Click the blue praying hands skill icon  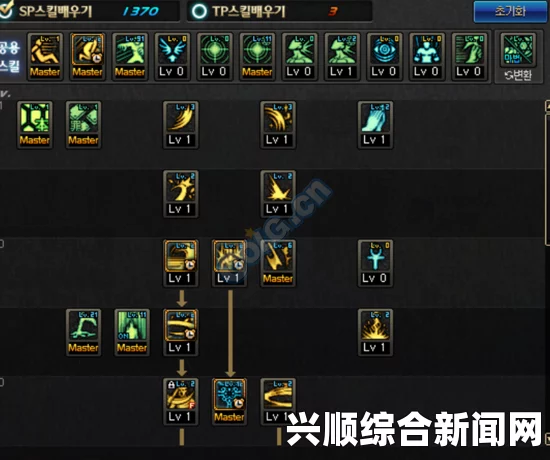(375, 118)
